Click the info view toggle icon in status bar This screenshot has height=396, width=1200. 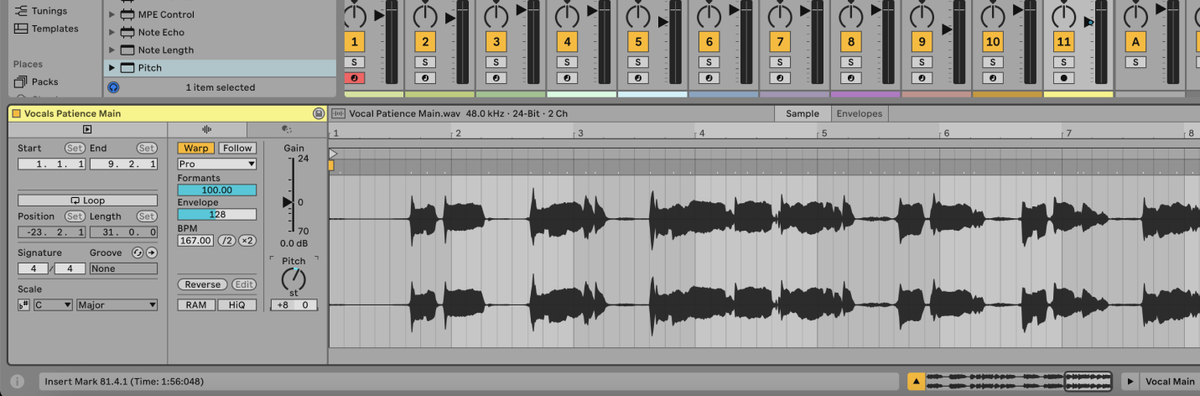(x=17, y=382)
